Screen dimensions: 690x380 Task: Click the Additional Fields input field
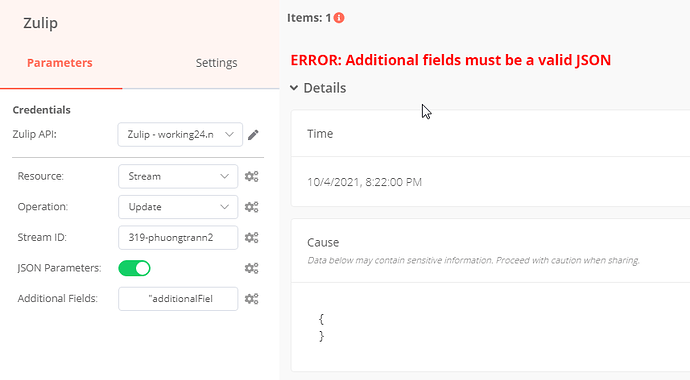tap(178, 299)
